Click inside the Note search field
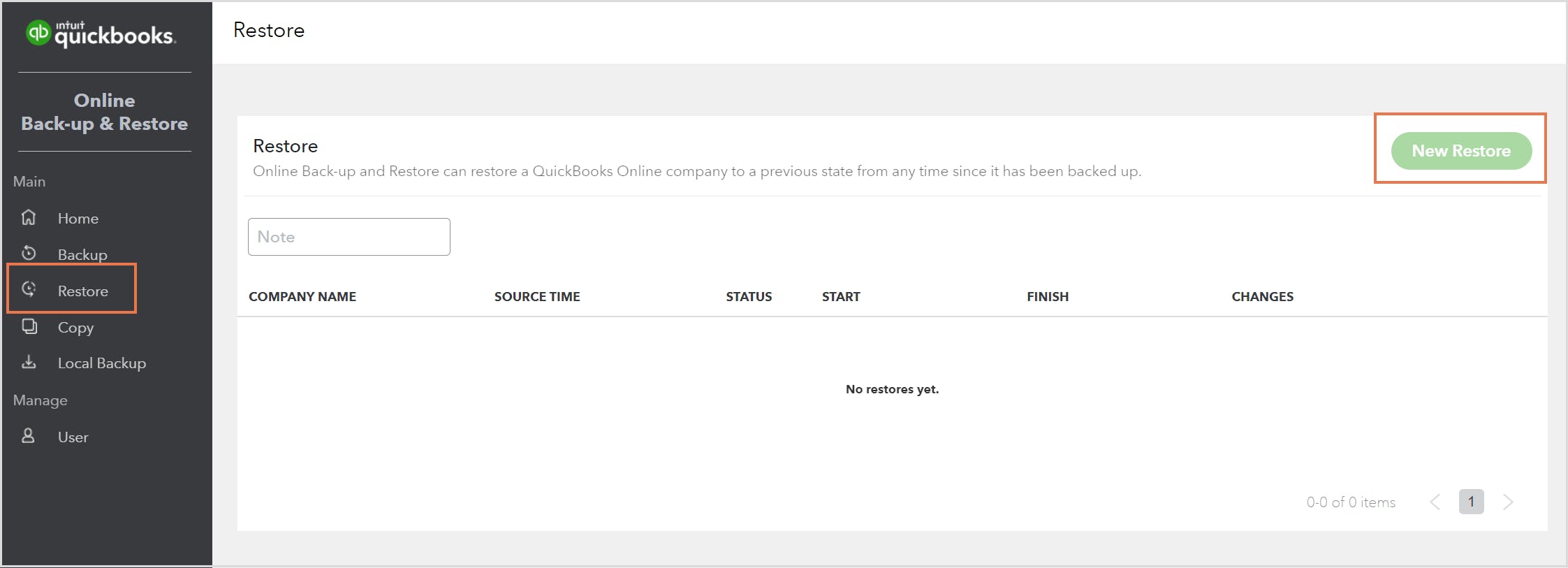Image resolution: width=1568 pixels, height=568 pixels. pyautogui.click(x=349, y=236)
